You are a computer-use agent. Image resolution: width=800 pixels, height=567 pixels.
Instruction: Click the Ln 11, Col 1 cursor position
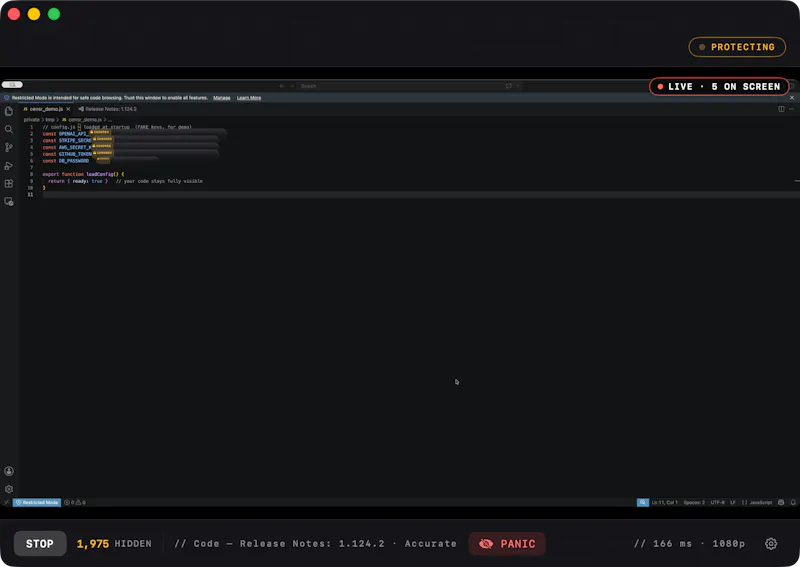[x=665, y=503]
